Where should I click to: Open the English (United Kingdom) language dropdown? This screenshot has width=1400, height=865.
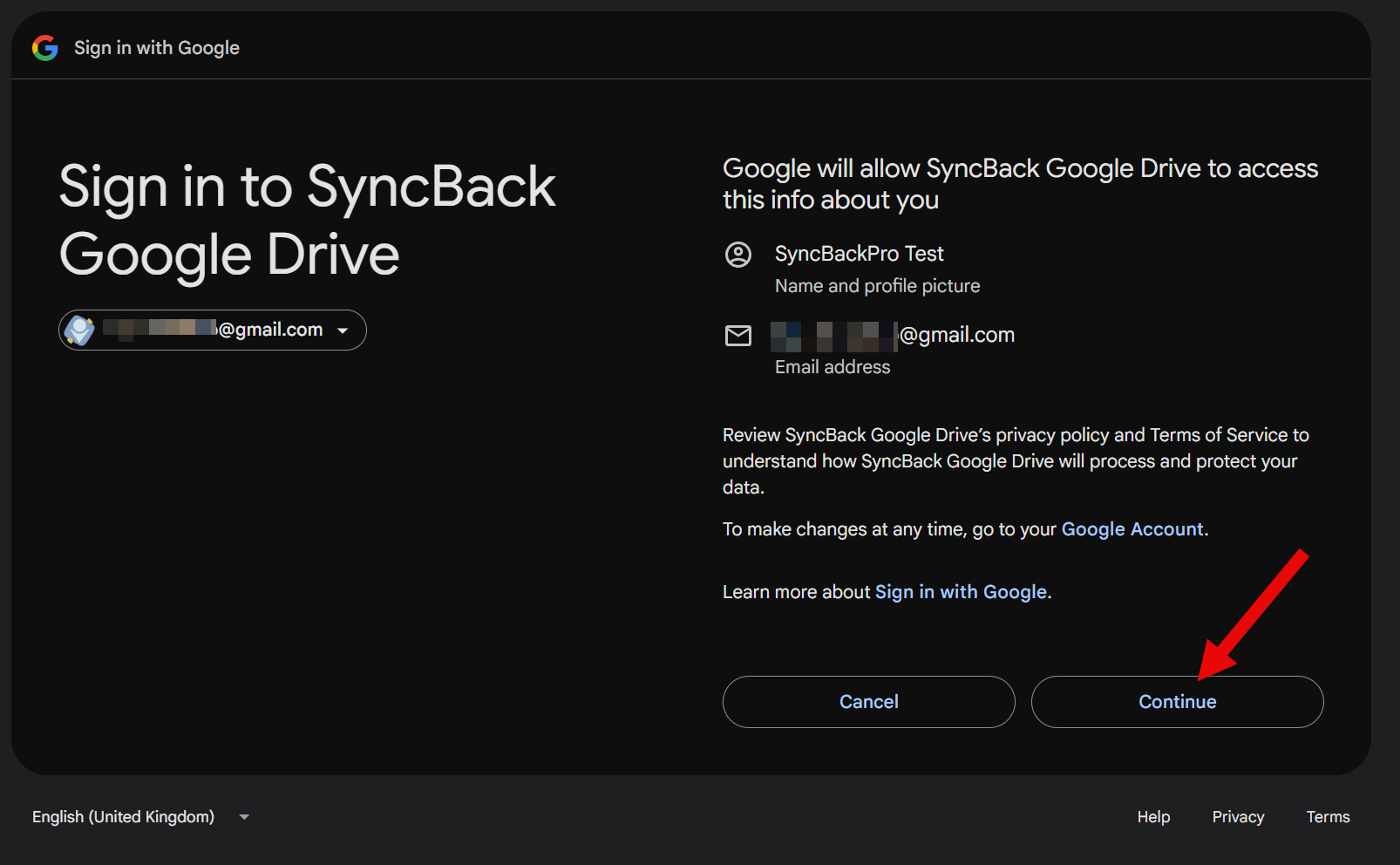[141, 817]
